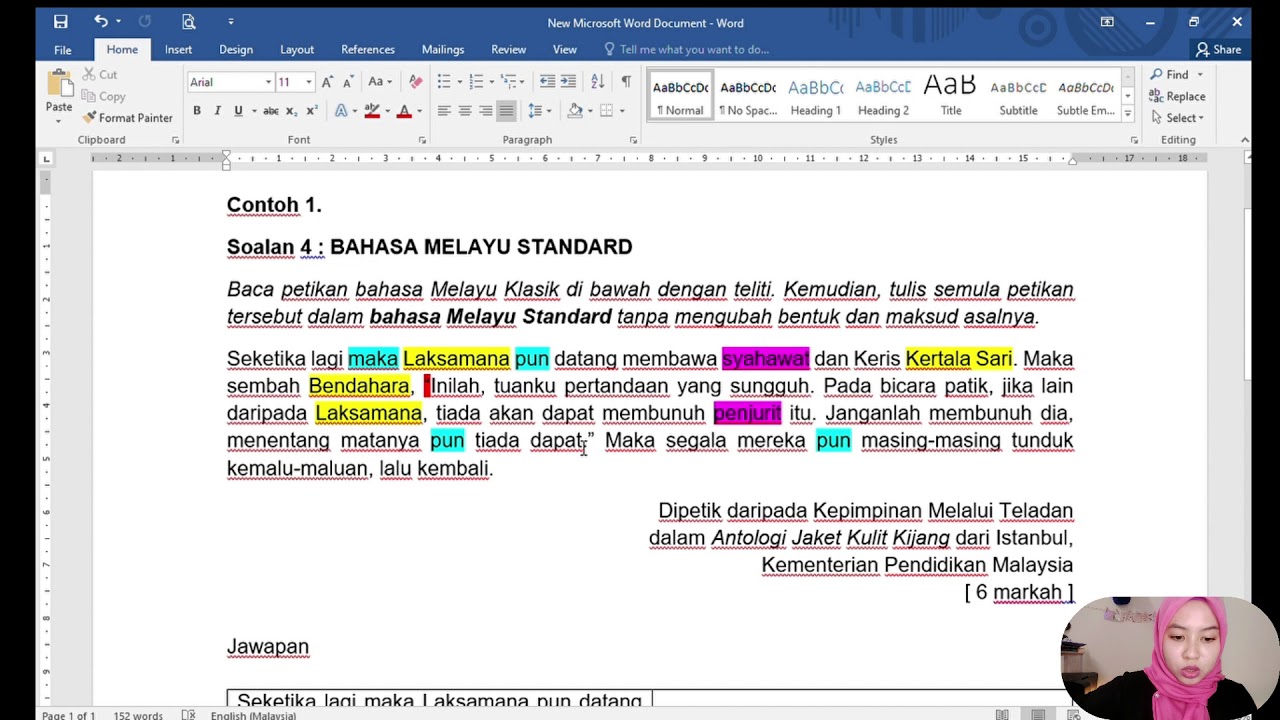Viewport: 1280px width, 720px height.
Task: Switch to the Insert tab
Action: pos(178,49)
